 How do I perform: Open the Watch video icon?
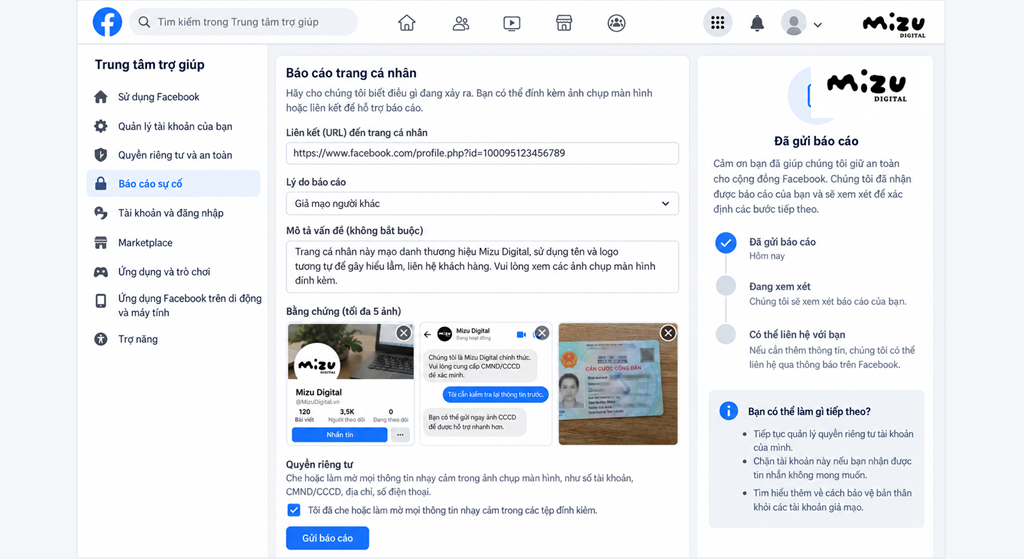tap(512, 24)
